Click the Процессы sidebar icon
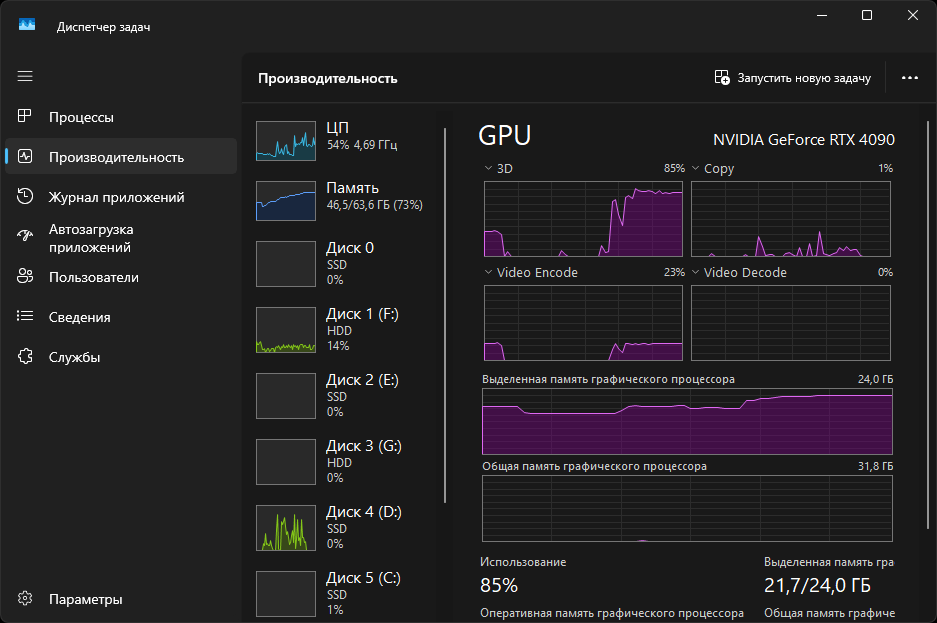 (26, 117)
